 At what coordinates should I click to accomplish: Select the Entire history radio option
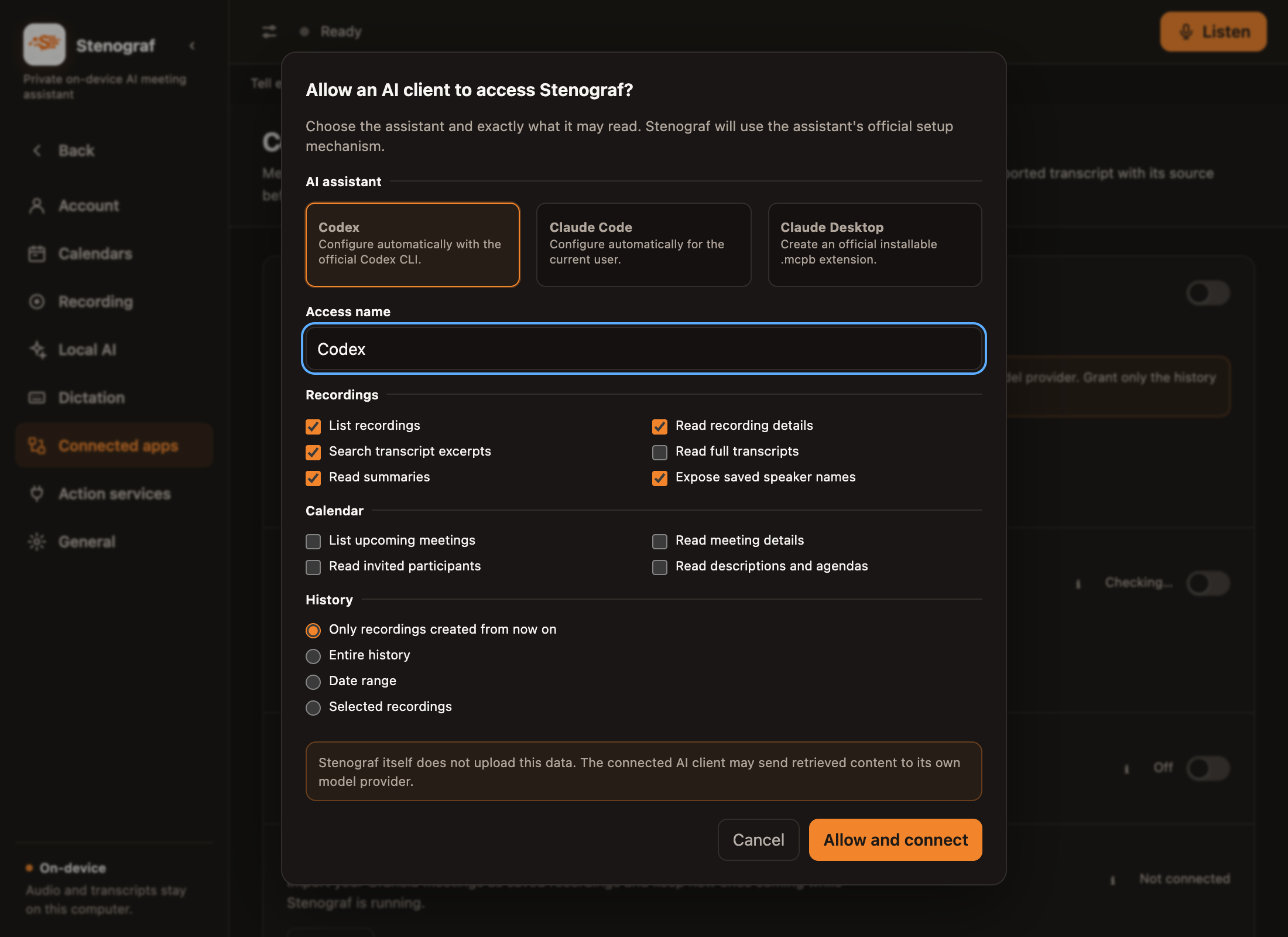313,656
